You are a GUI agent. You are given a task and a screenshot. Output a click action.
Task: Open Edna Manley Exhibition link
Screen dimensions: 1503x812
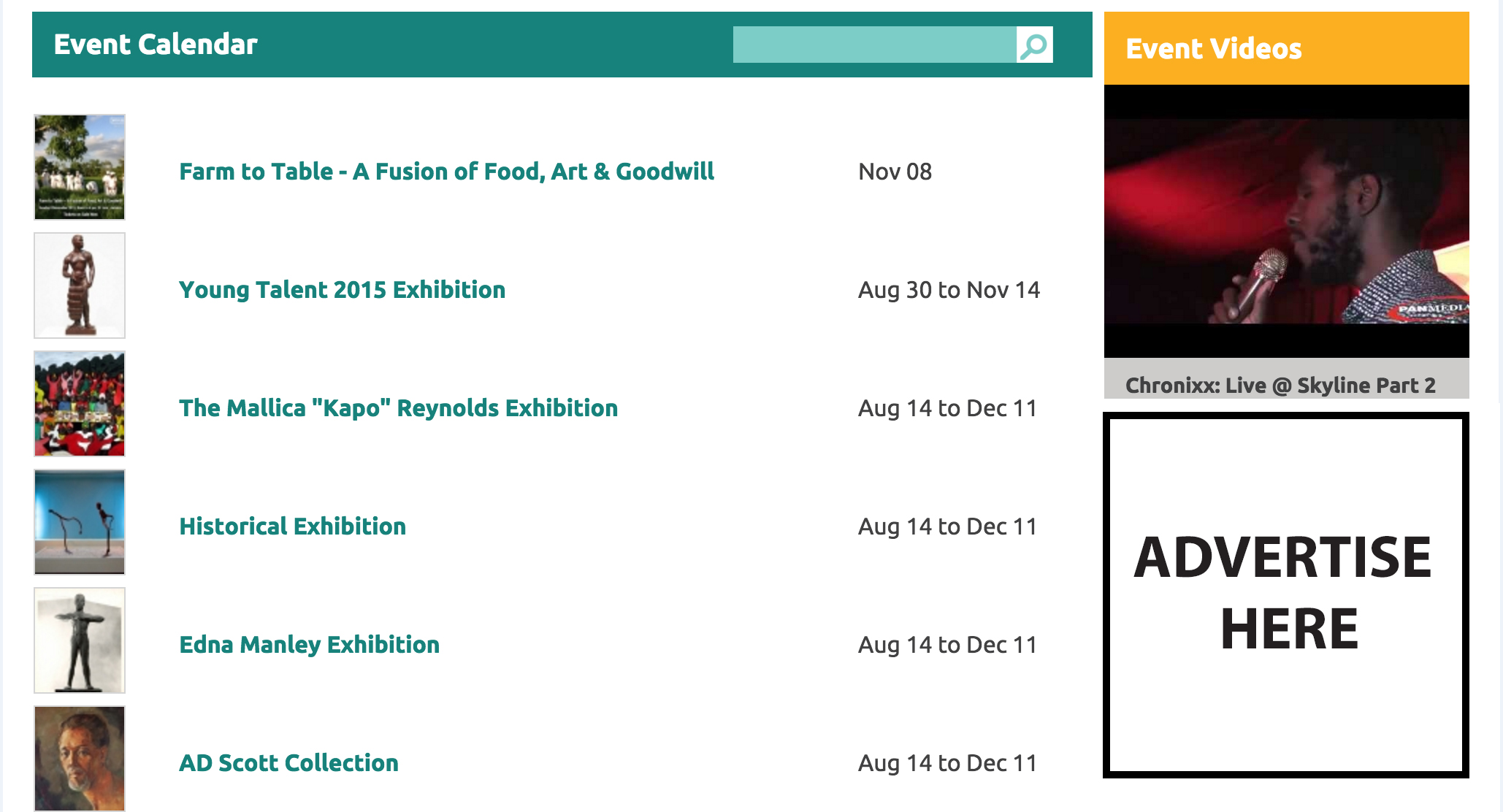click(x=309, y=645)
